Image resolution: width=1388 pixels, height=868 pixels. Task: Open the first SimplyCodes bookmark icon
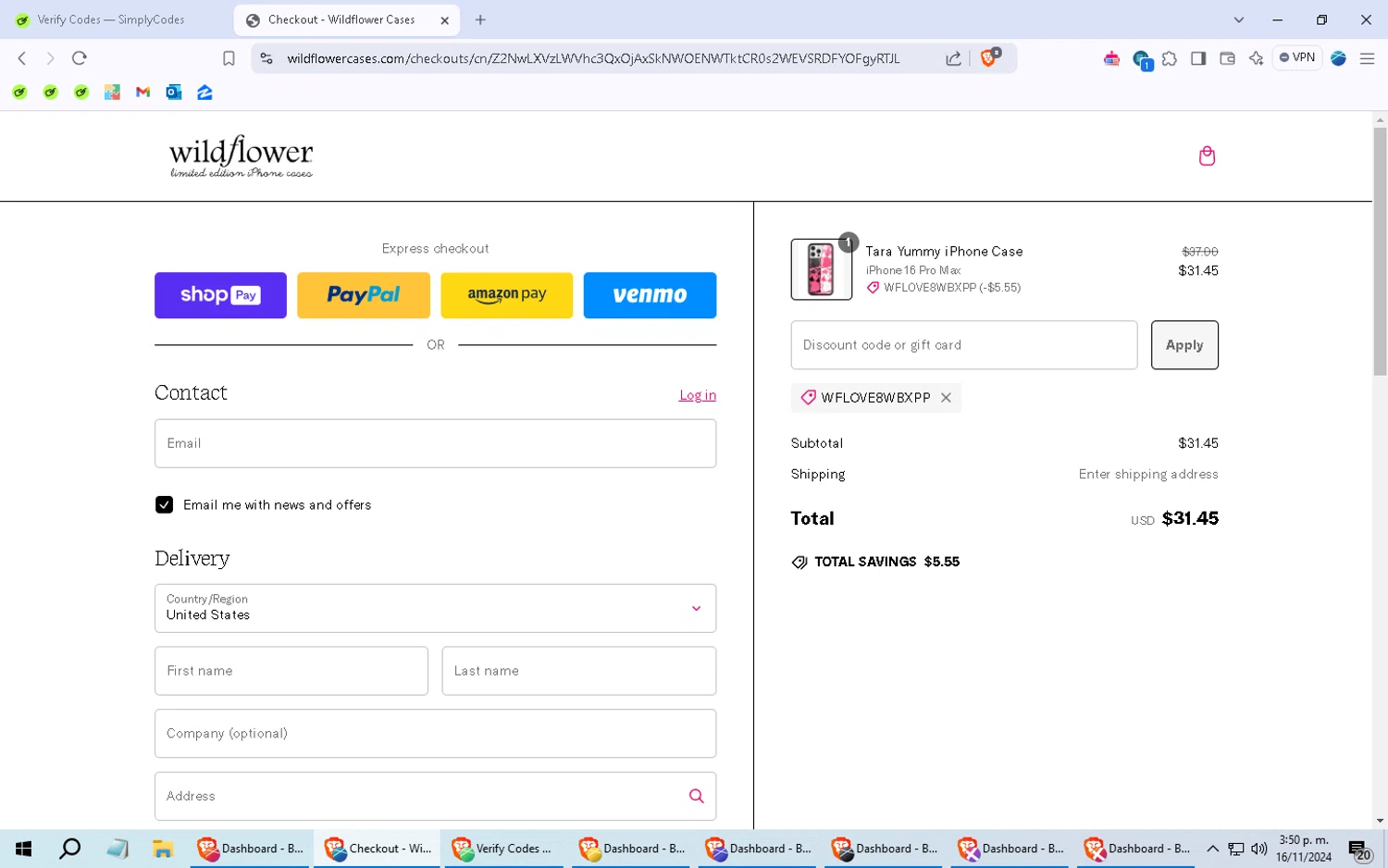[x=19, y=93]
